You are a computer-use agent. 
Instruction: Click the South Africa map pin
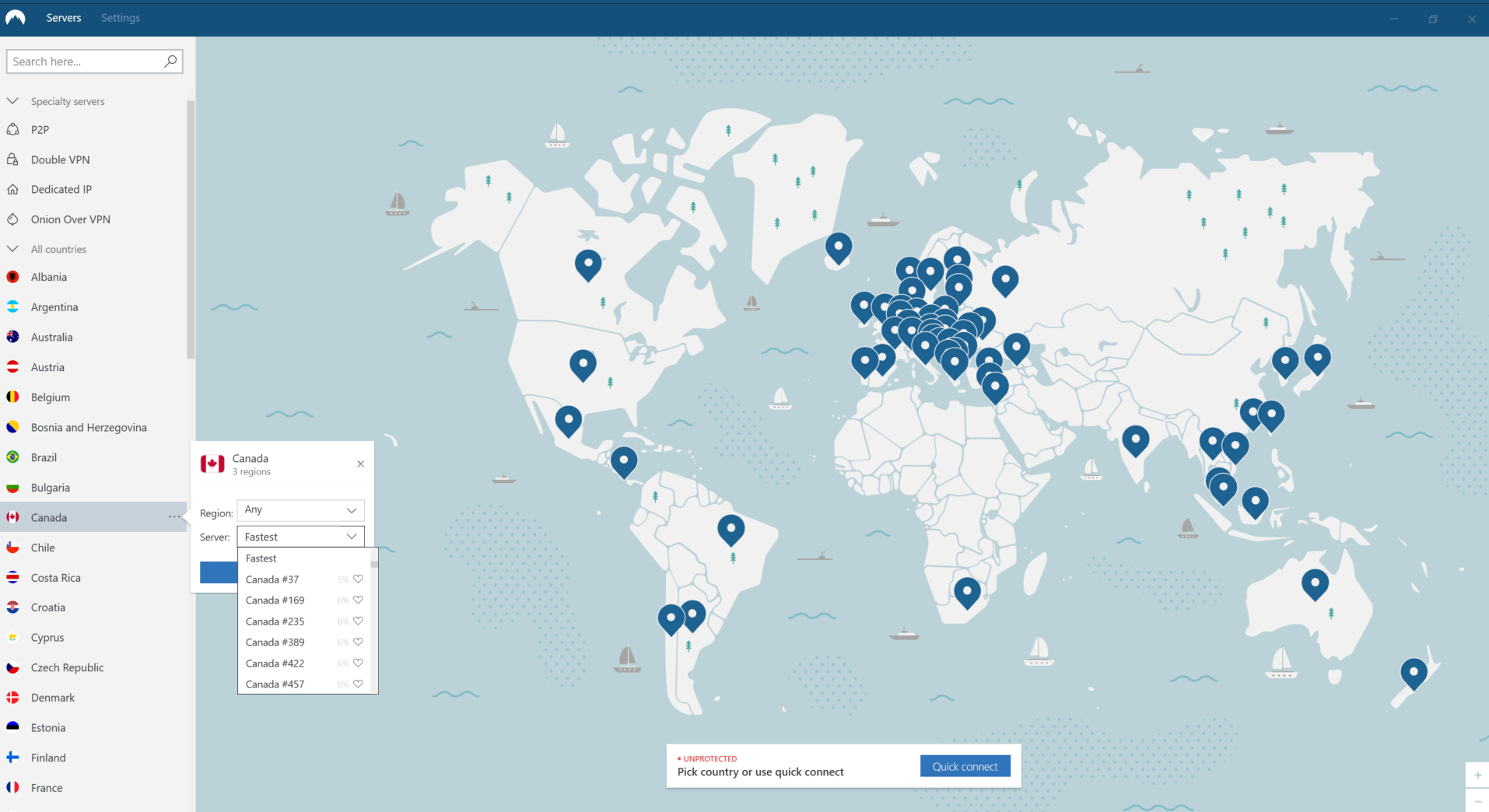[967, 593]
